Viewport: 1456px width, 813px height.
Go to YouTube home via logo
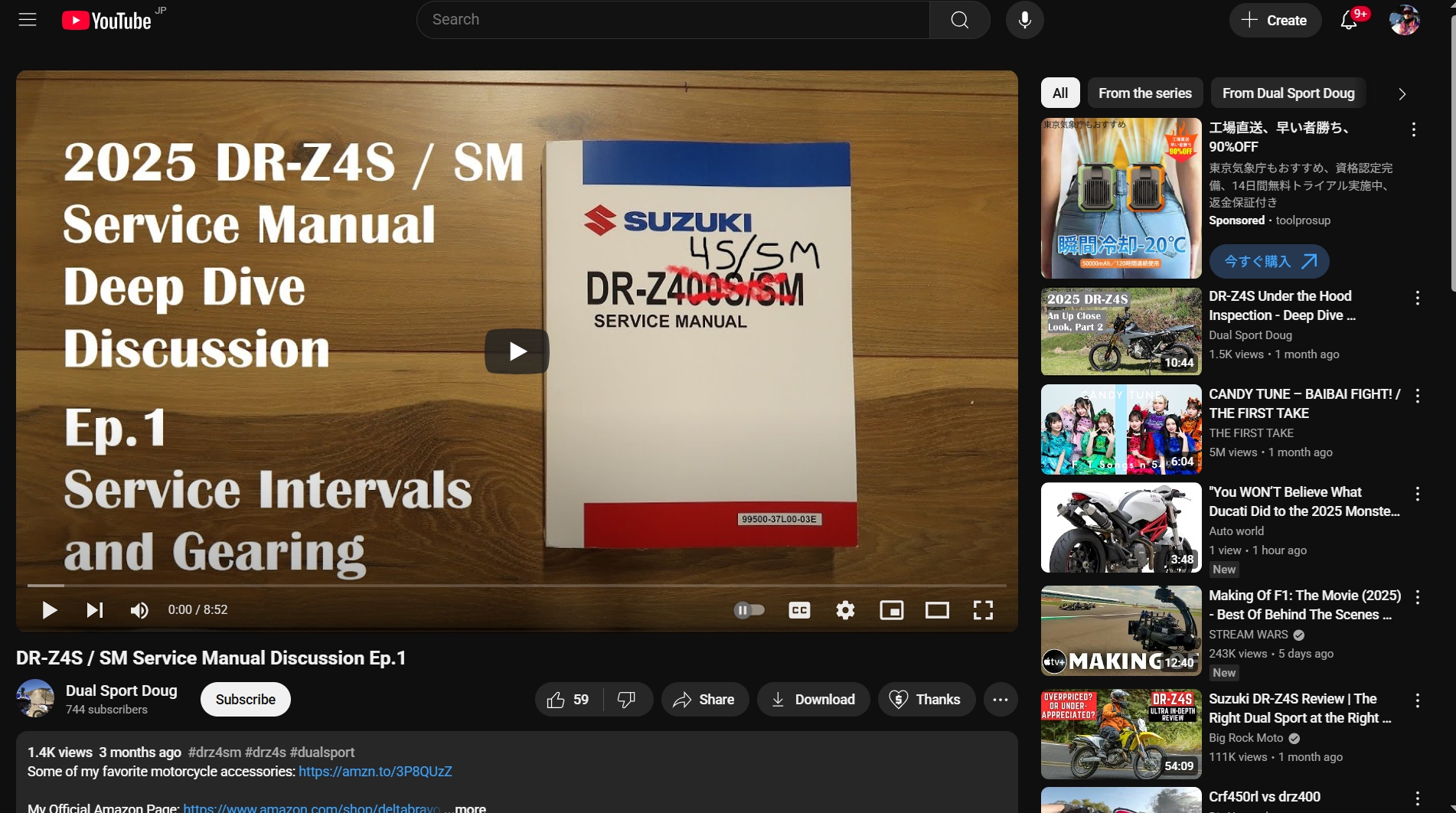106,21
